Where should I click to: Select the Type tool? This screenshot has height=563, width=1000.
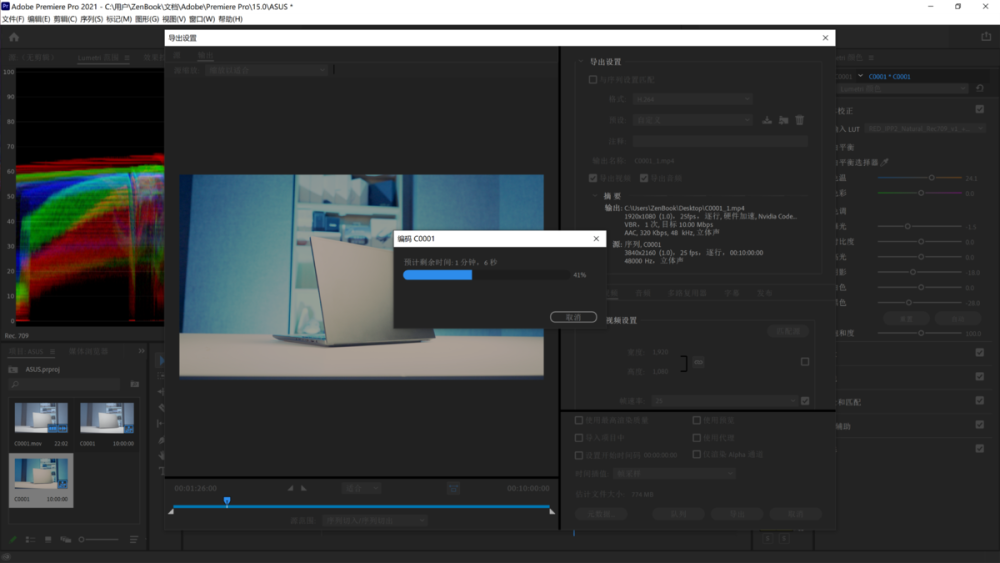pyautogui.click(x=161, y=471)
